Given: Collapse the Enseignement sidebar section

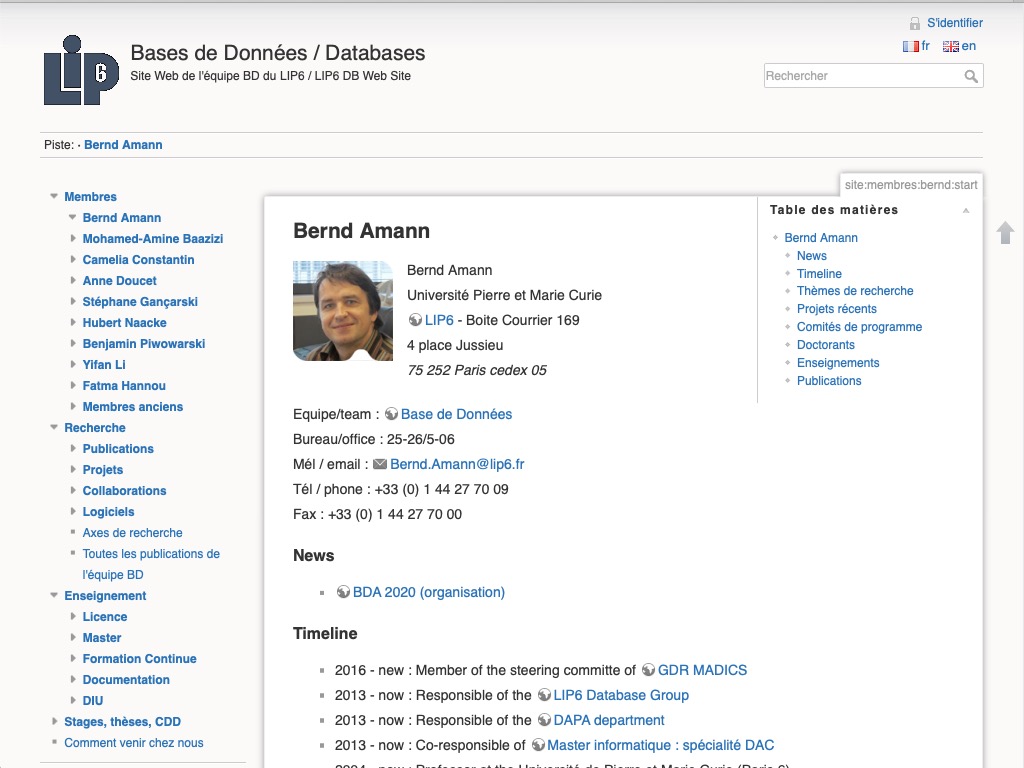Looking at the screenshot, I should [x=54, y=596].
